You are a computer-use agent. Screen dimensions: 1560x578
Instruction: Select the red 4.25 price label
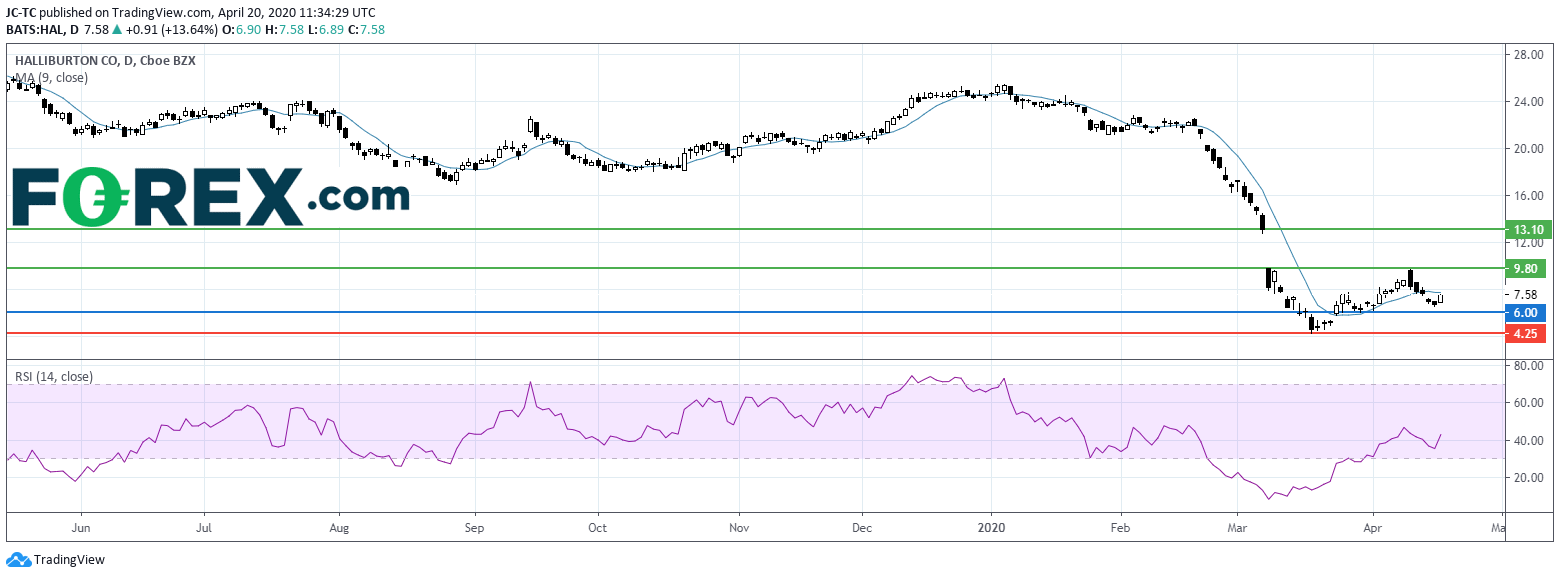[x=1526, y=334]
